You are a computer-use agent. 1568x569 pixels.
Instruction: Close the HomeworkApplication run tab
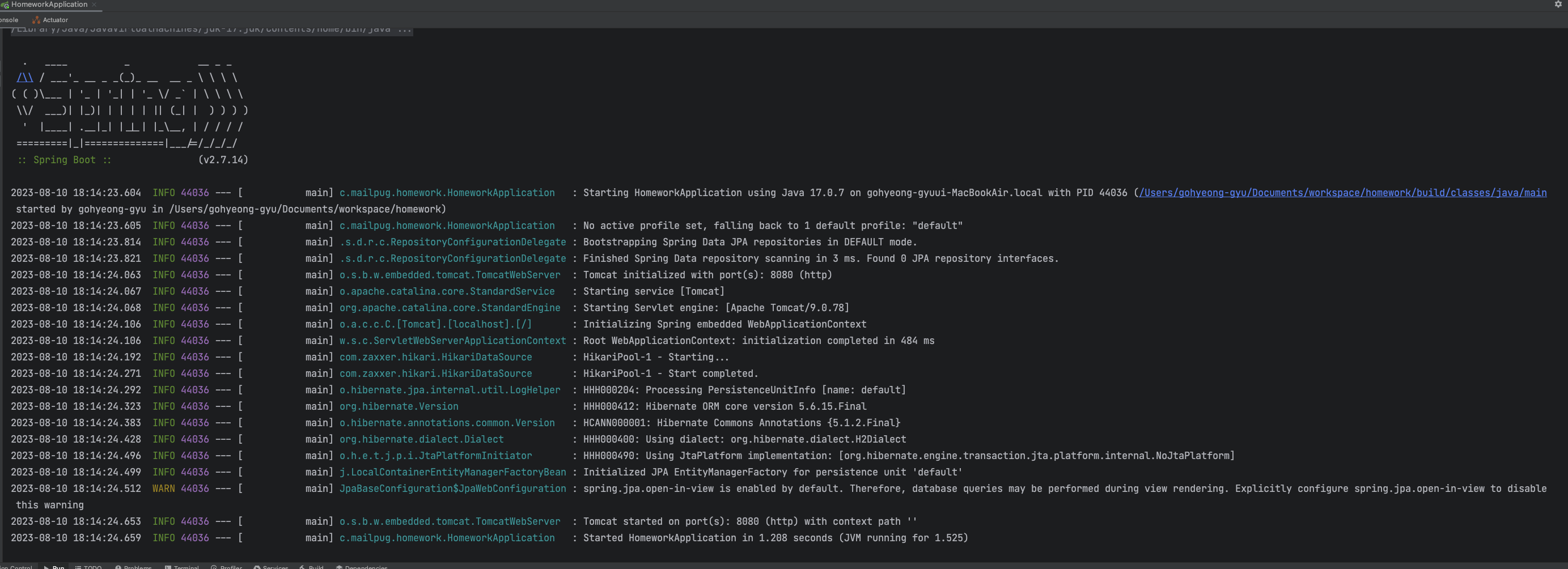(x=94, y=5)
